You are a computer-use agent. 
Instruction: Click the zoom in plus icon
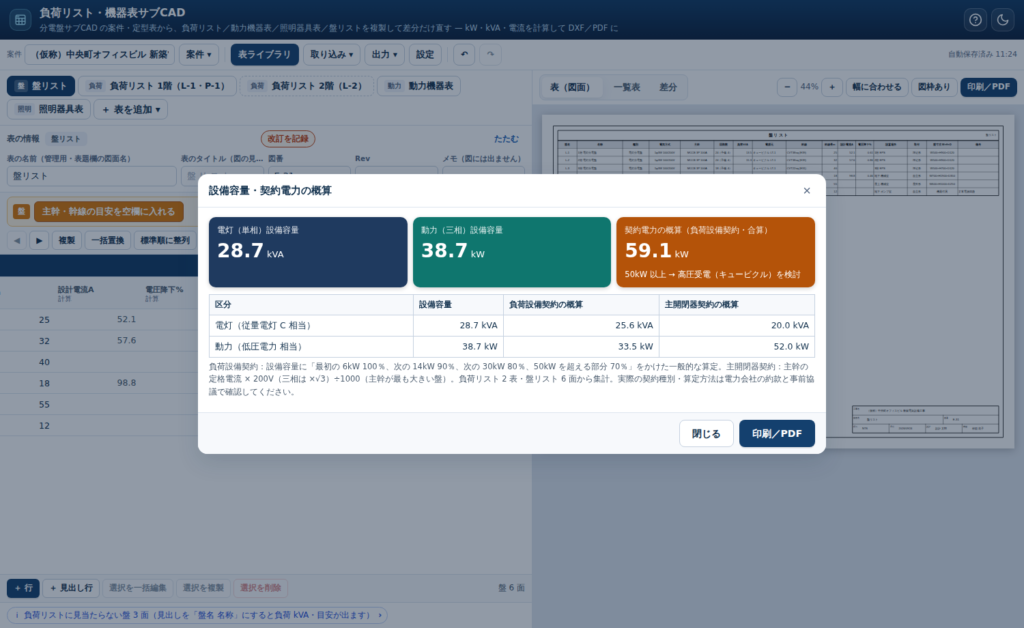click(831, 87)
